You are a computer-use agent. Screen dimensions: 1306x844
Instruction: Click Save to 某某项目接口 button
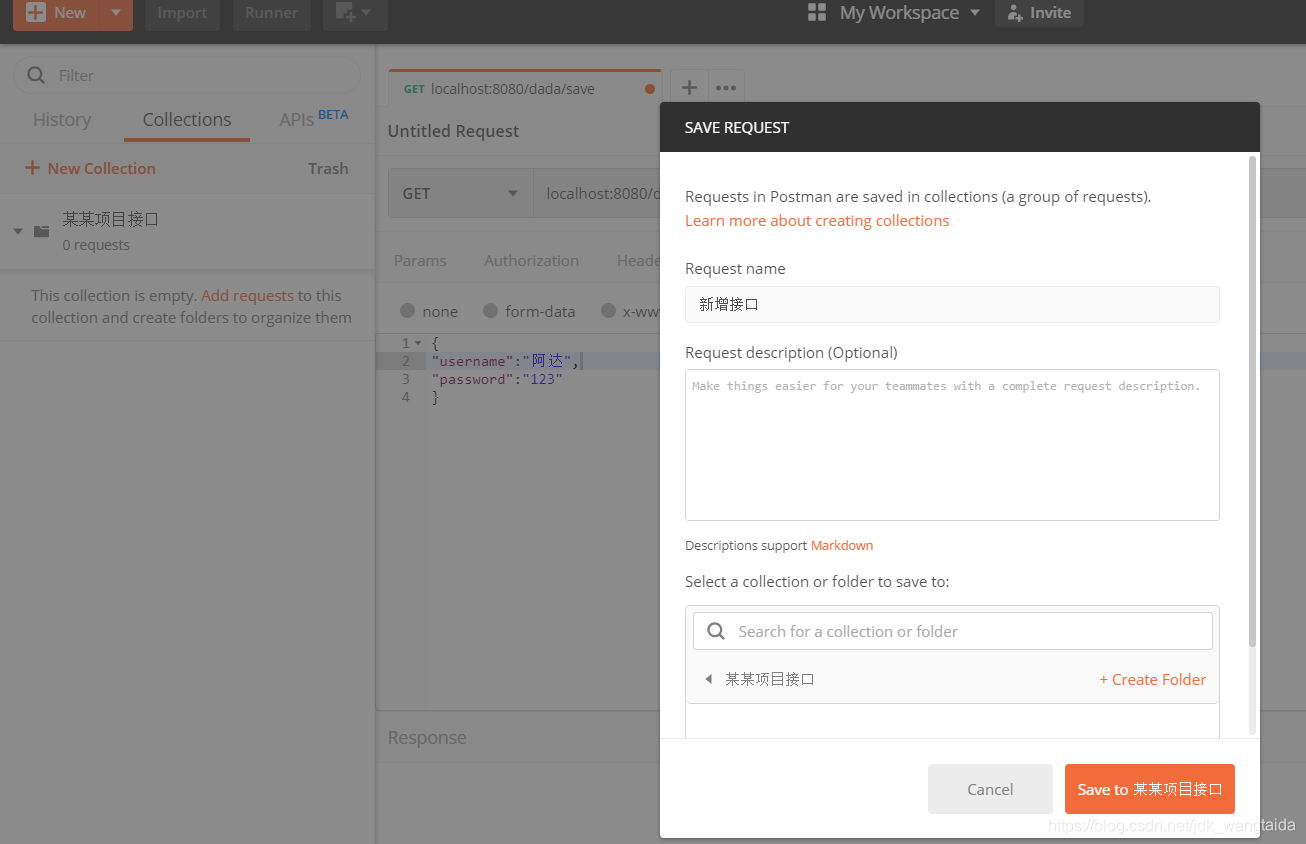[x=1149, y=789]
